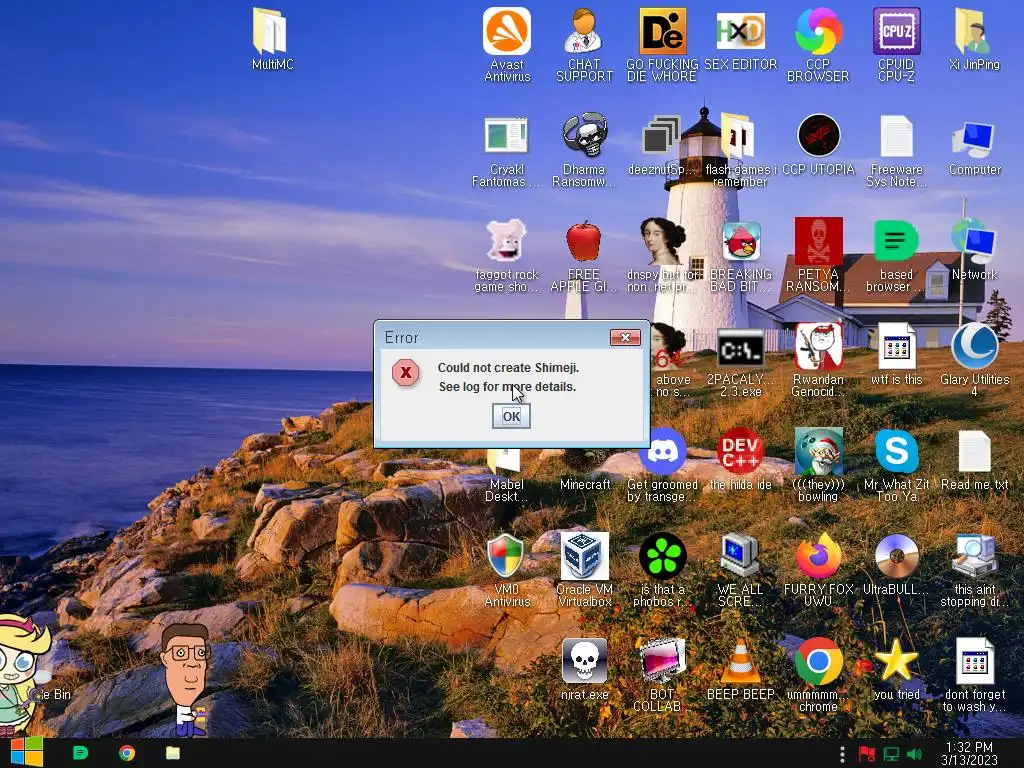Launch the ummmmm chrome desktop icon

[x=818, y=661]
